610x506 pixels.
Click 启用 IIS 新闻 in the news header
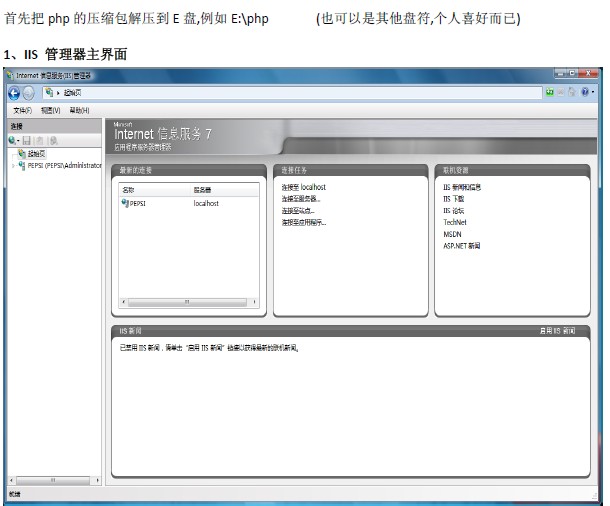tap(557, 331)
